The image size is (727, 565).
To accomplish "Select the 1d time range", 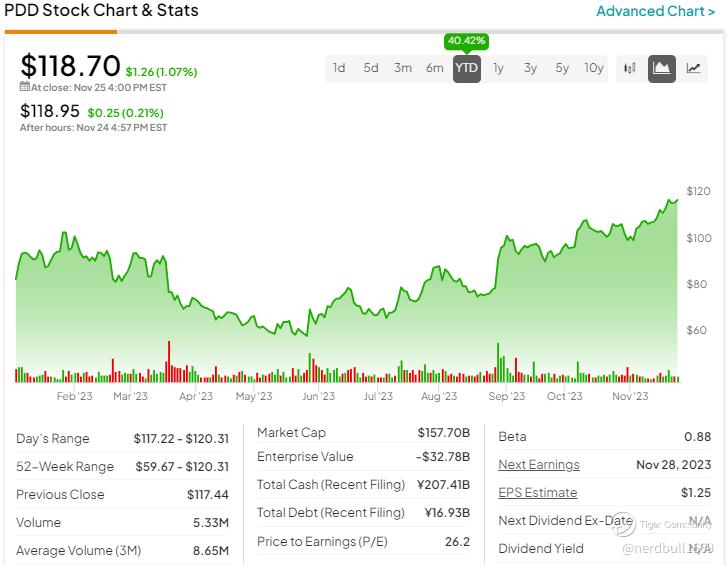I will (x=339, y=68).
